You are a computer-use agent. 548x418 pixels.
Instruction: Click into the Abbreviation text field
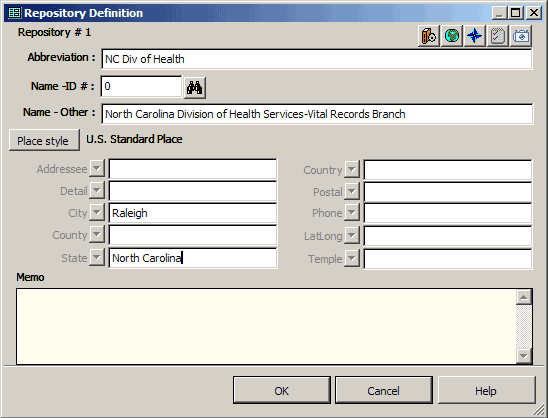317,59
